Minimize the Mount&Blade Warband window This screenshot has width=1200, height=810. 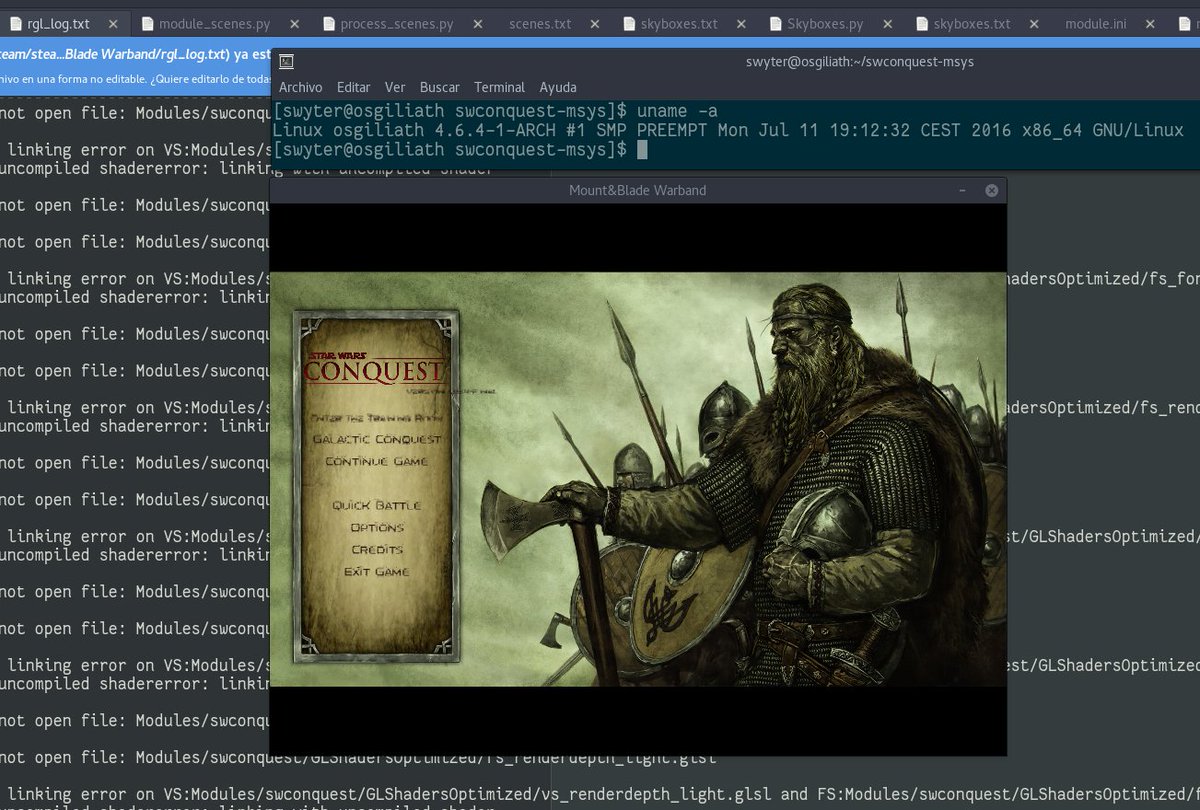[x=962, y=190]
